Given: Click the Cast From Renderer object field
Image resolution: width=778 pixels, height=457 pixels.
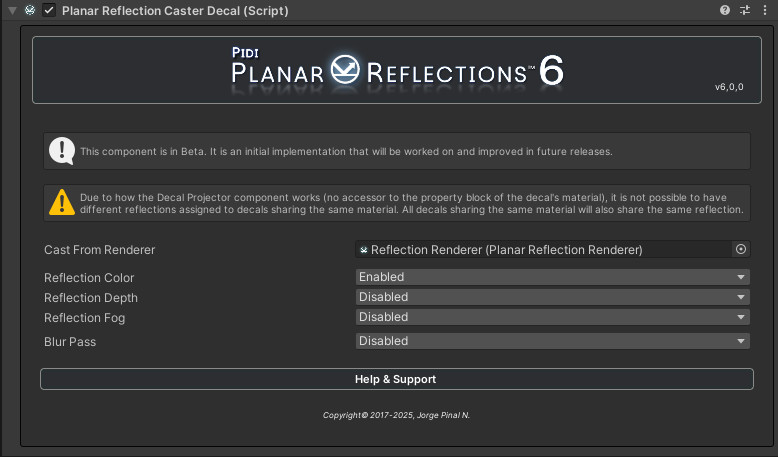Looking at the screenshot, I should pyautogui.click(x=543, y=250).
